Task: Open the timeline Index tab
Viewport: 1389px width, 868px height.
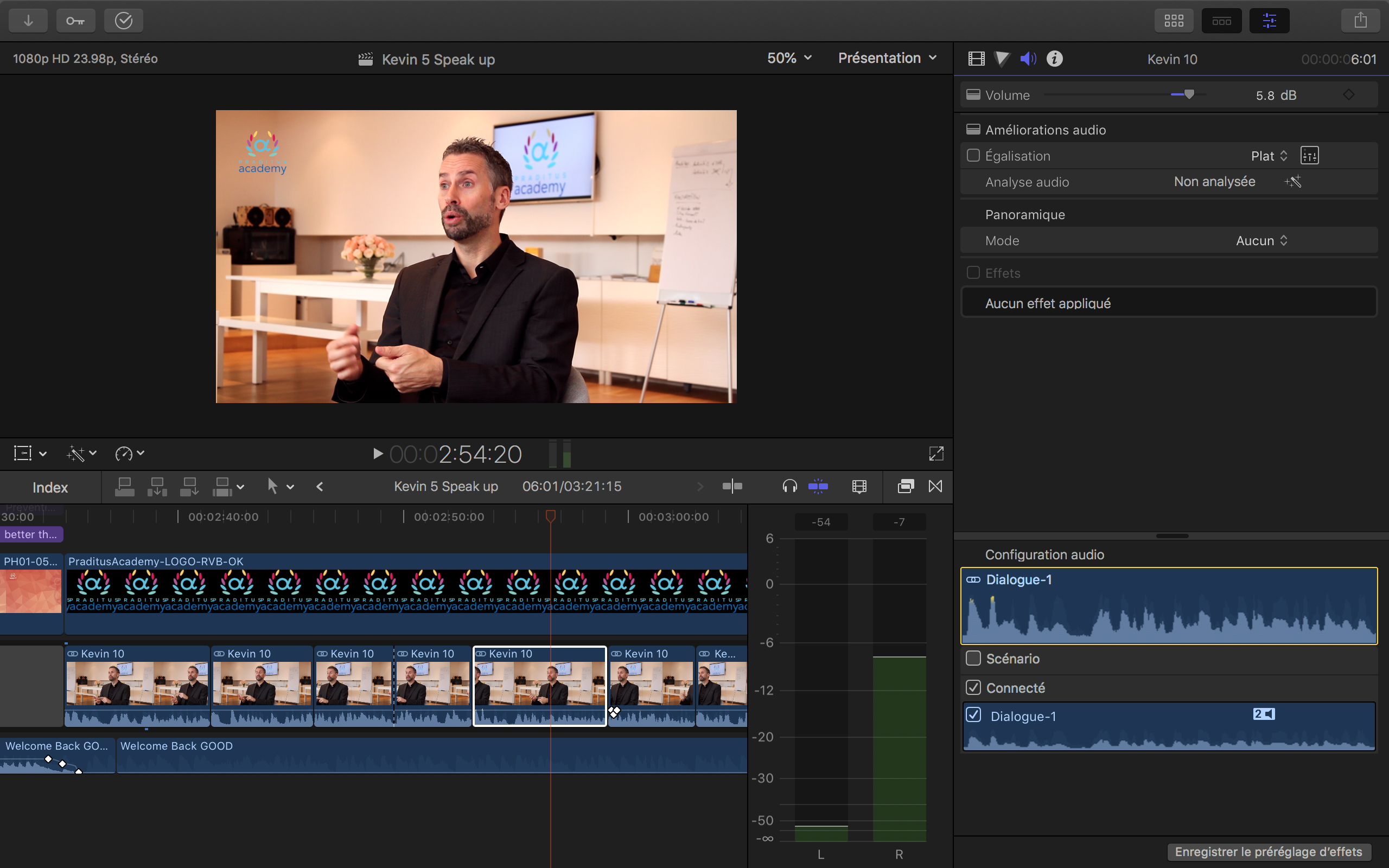Action: tap(50, 487)
